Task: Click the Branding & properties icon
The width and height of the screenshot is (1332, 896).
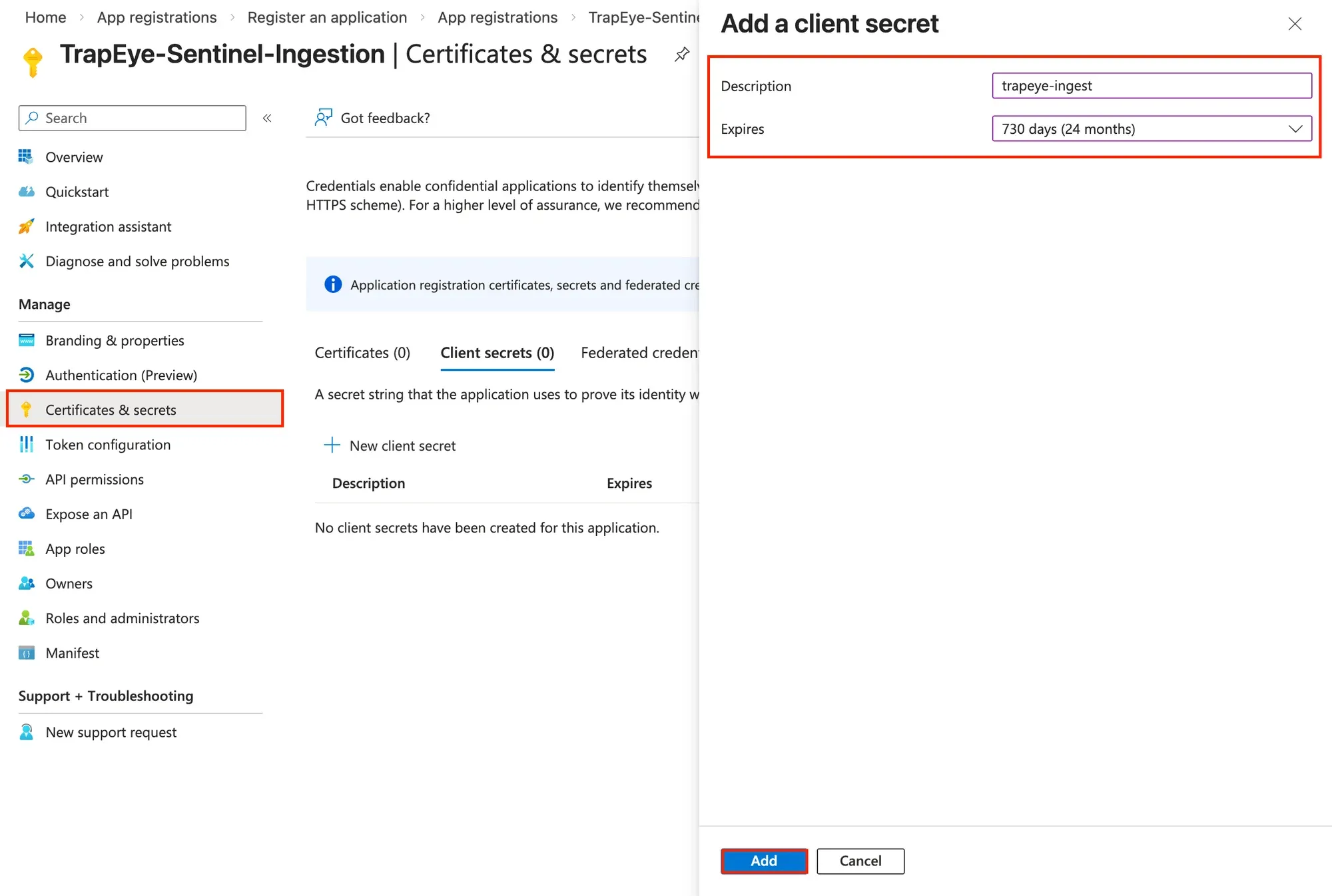Action: [x=26, y=340]
